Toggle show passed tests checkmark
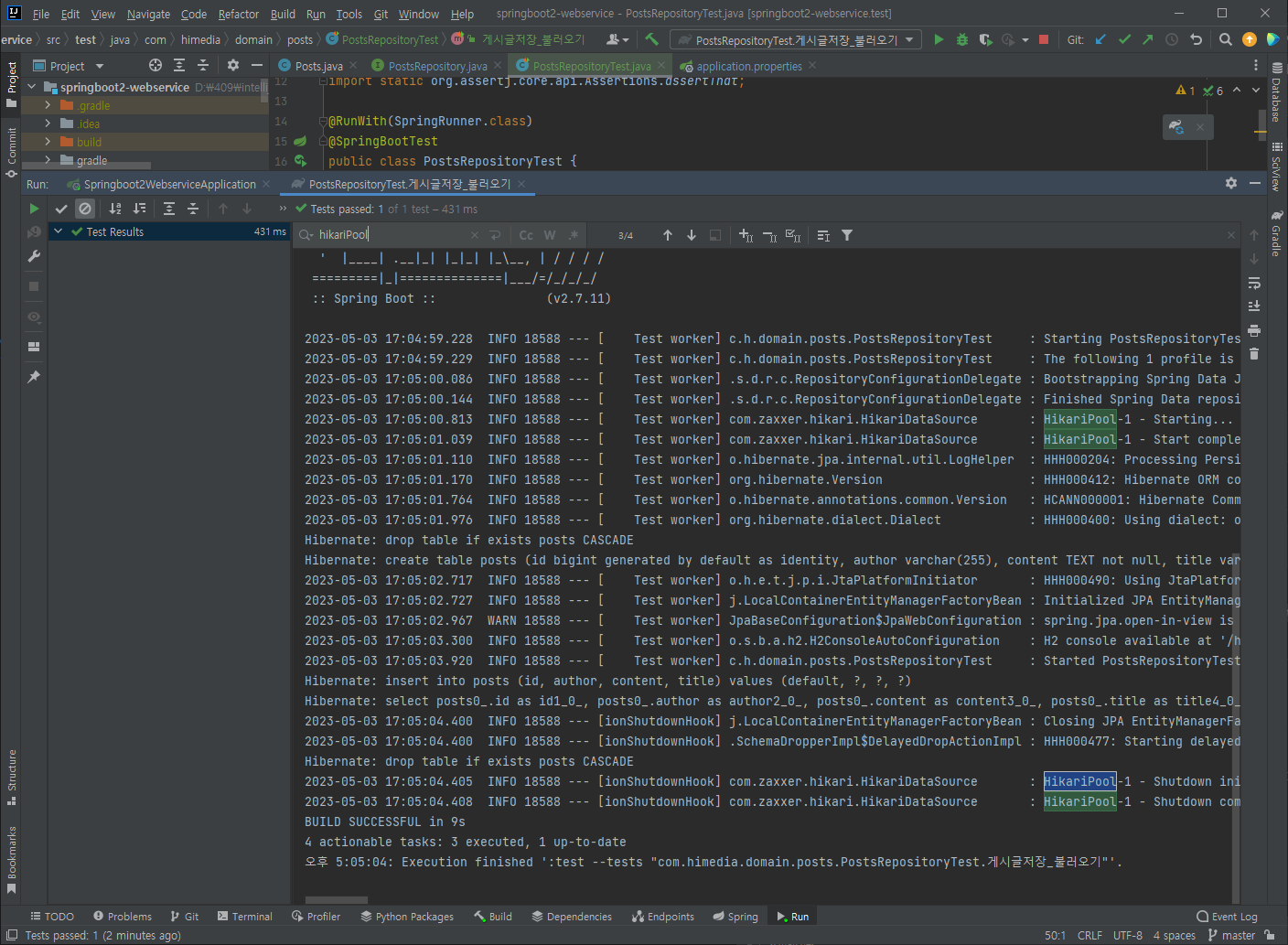 (x=61, y=209)
